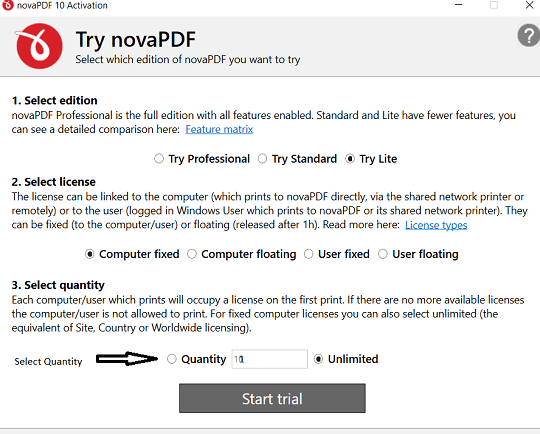Image resolution: width=540 pixels, height=434 pixels.
Task: Start the trial with Start trial button
Action: point(272,398)
